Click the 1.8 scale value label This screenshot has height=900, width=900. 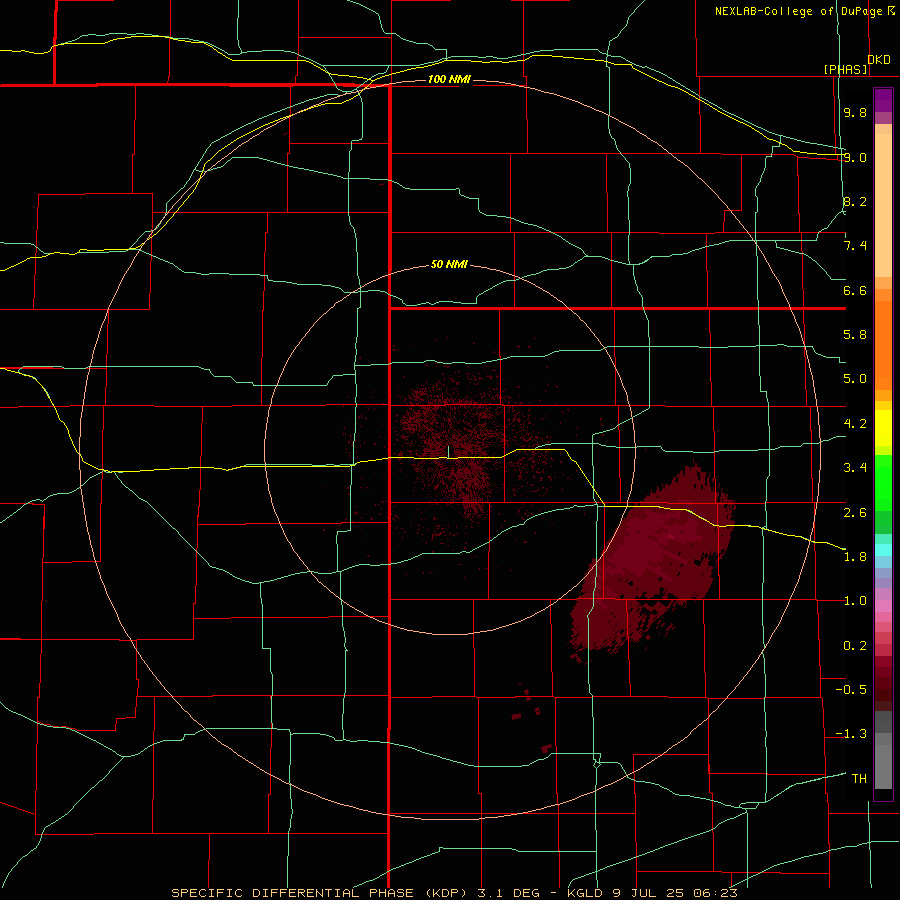click(855, 557)
